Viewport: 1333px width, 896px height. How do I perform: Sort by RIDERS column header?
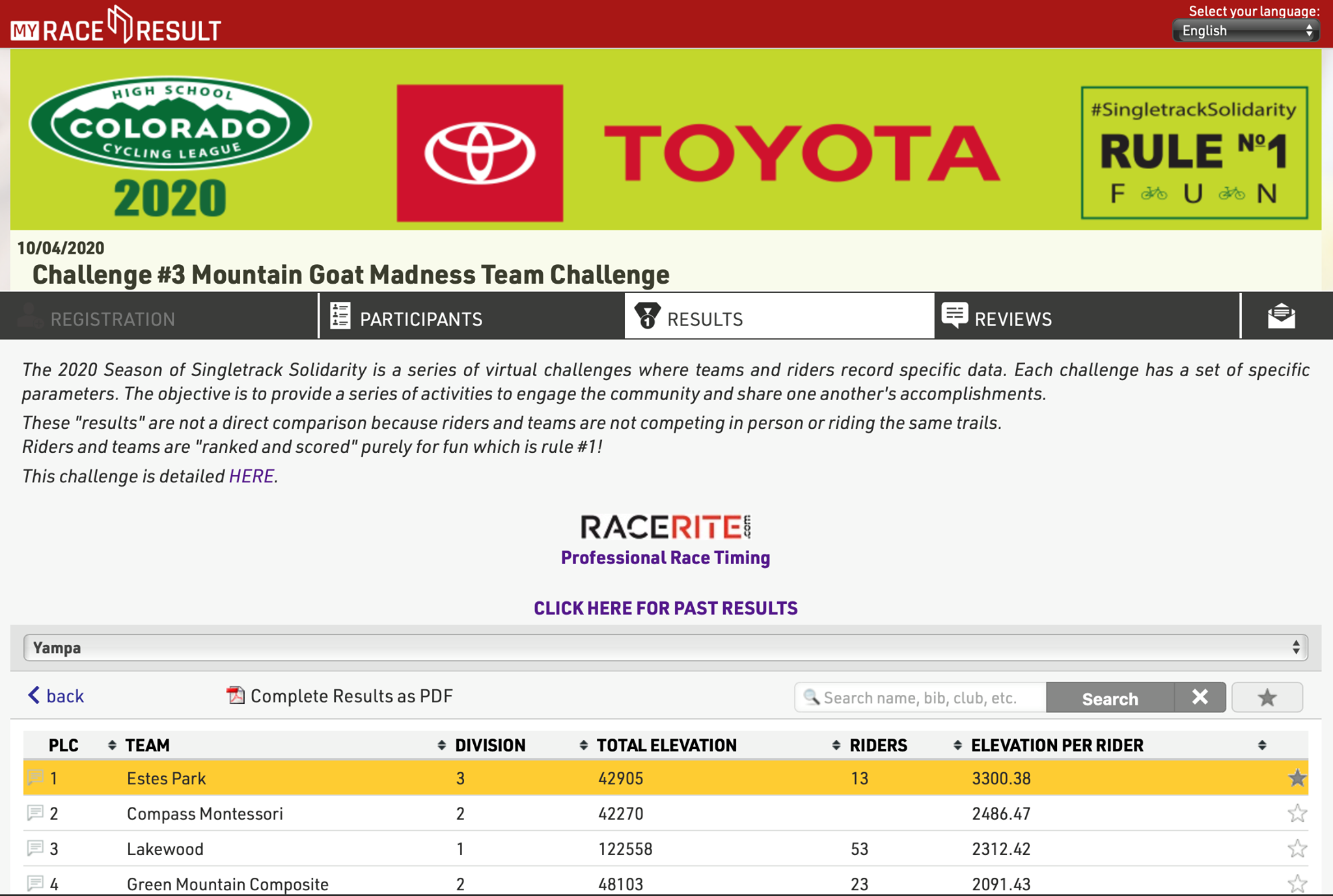[878, 745]
